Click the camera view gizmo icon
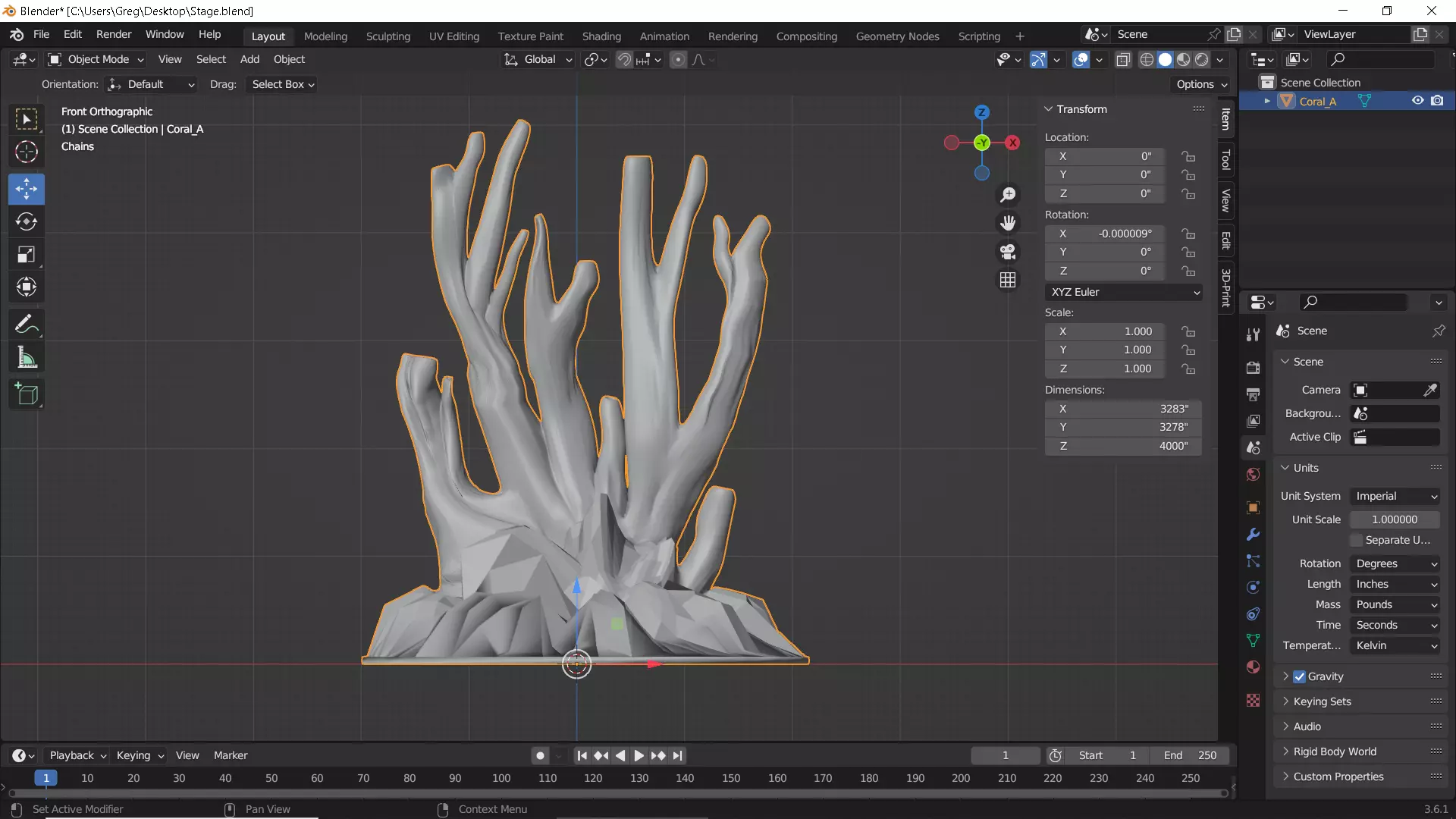The height and width of the screenshot is (819, 1456). tap(1008, 252)
